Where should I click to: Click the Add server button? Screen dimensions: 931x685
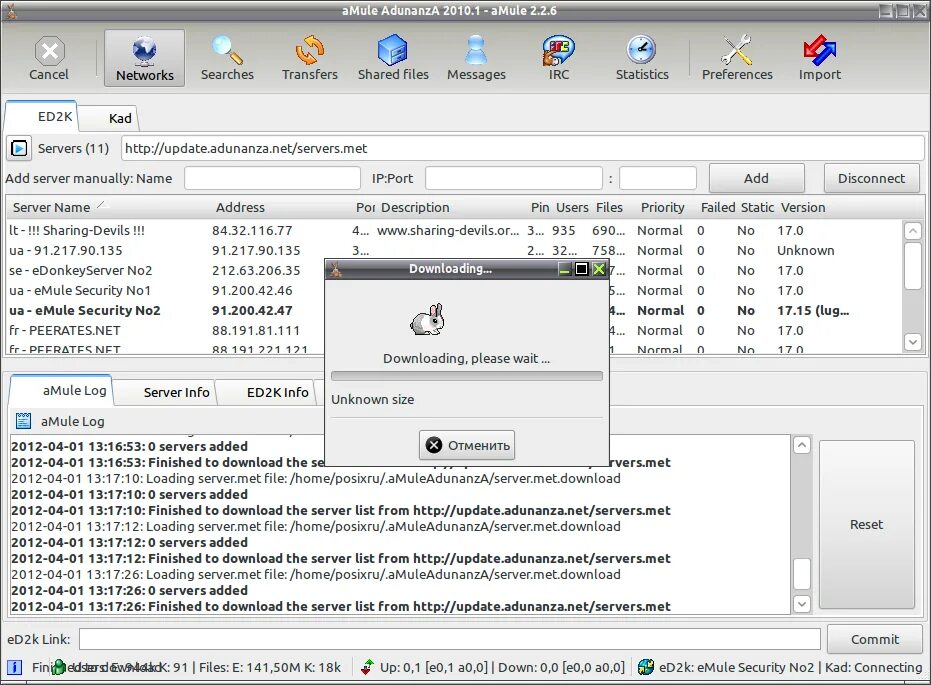pyautogui.click(x=756, y=178)
